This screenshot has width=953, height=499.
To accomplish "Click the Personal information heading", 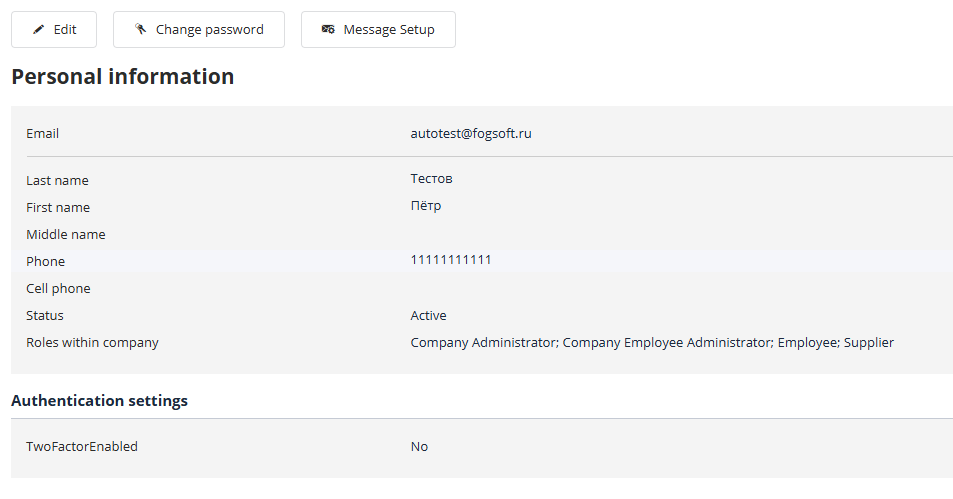I will click(x=122, y=77).
